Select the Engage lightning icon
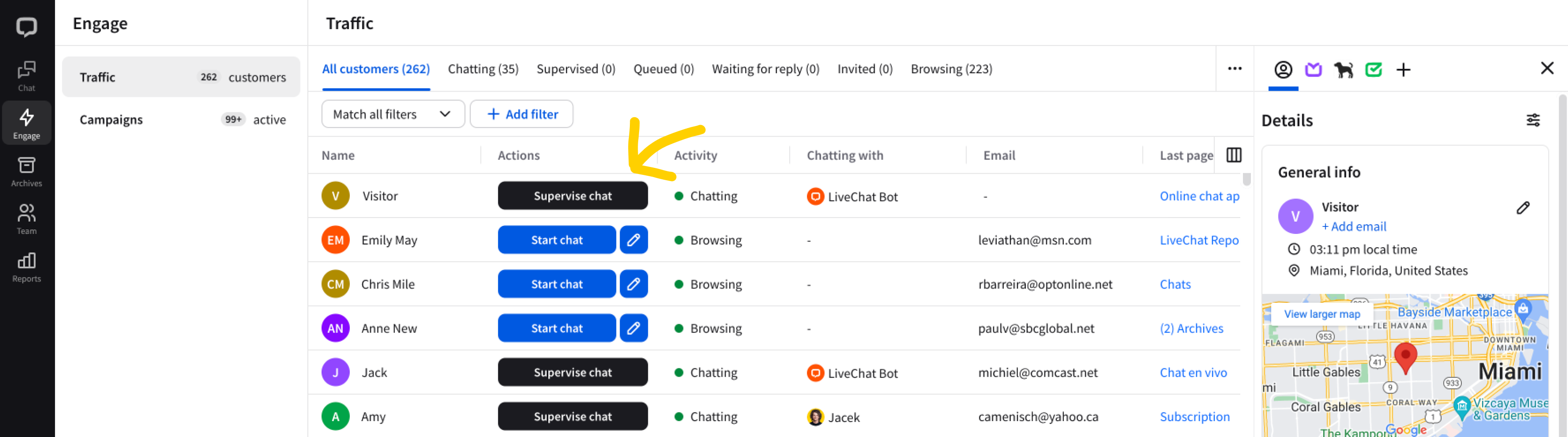The width and height of the screenshot is (1568, 437). tap(26, 123)
